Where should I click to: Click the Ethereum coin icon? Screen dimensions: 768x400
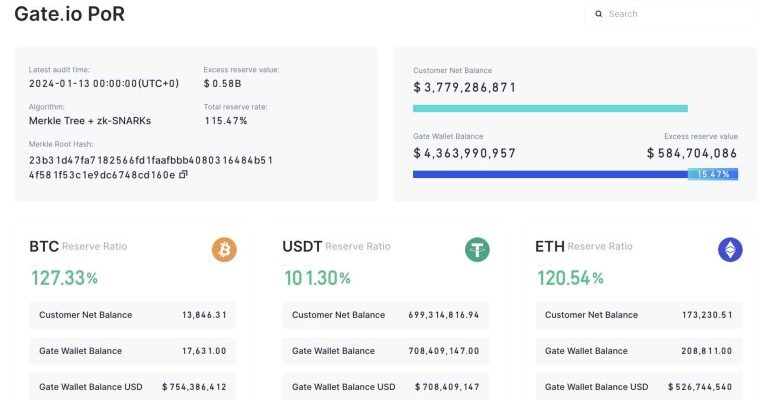(x=730, y=249)
